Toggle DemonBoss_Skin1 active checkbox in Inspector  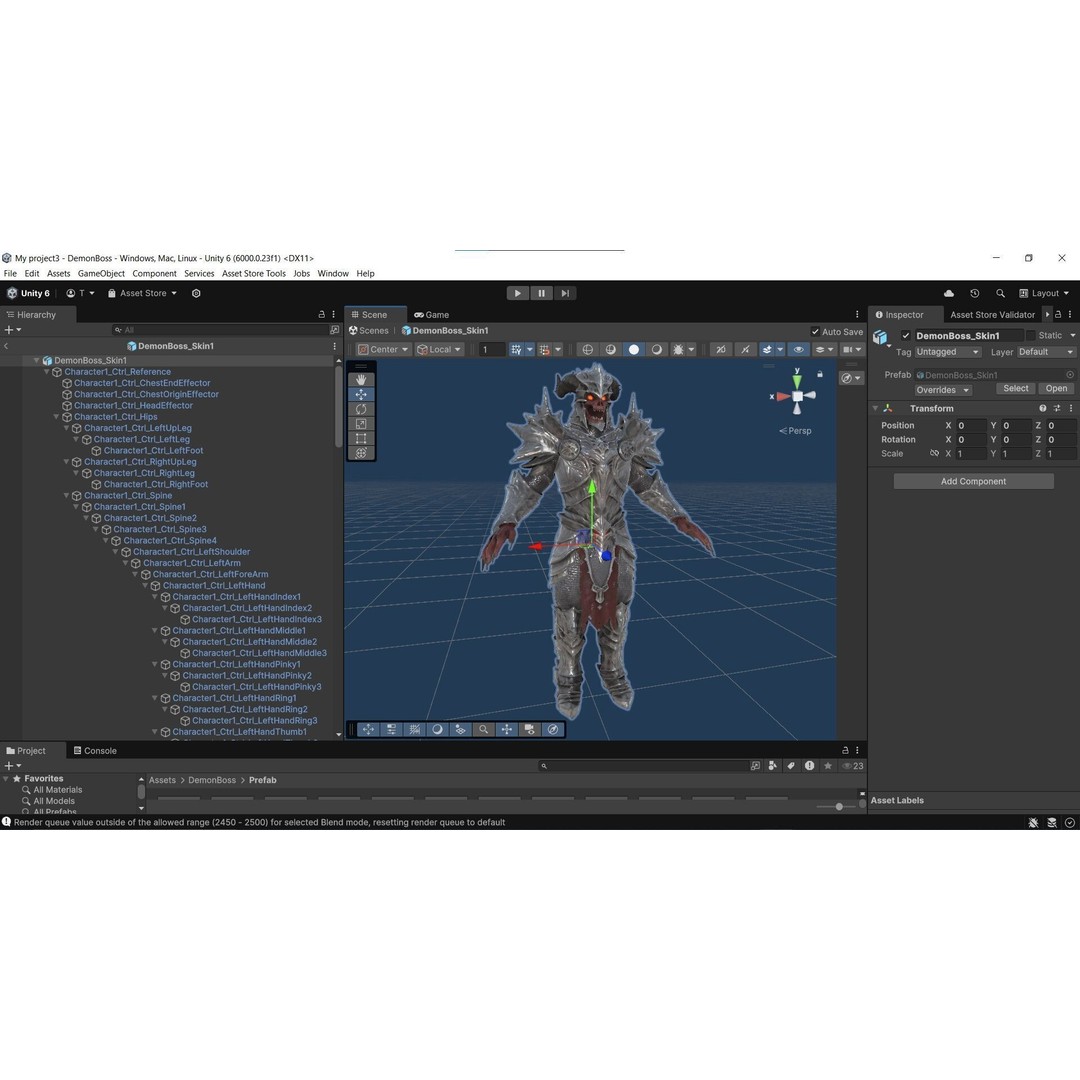click(906, 335)
